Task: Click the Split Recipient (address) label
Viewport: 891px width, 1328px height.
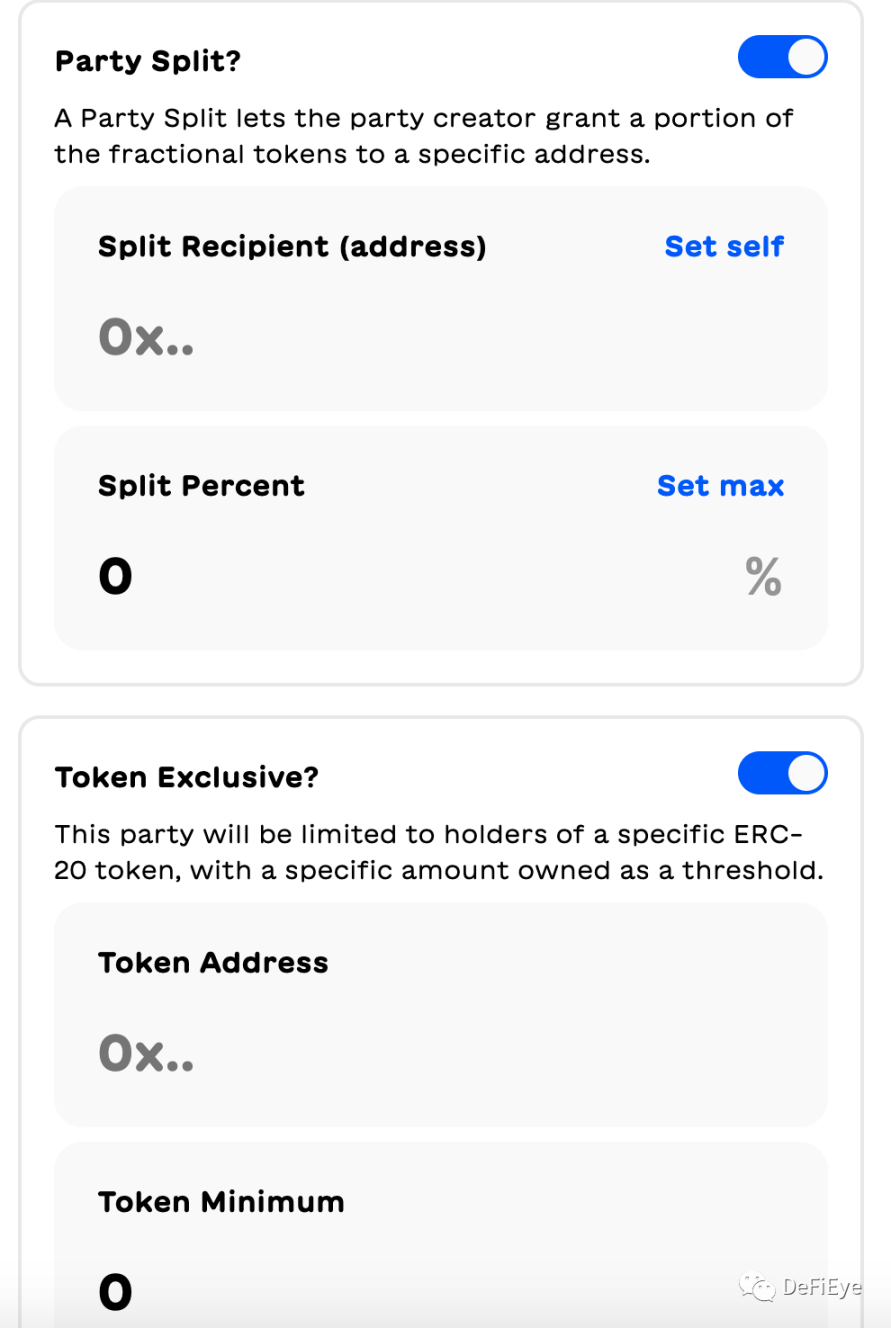Action: [x=292, y=246]
